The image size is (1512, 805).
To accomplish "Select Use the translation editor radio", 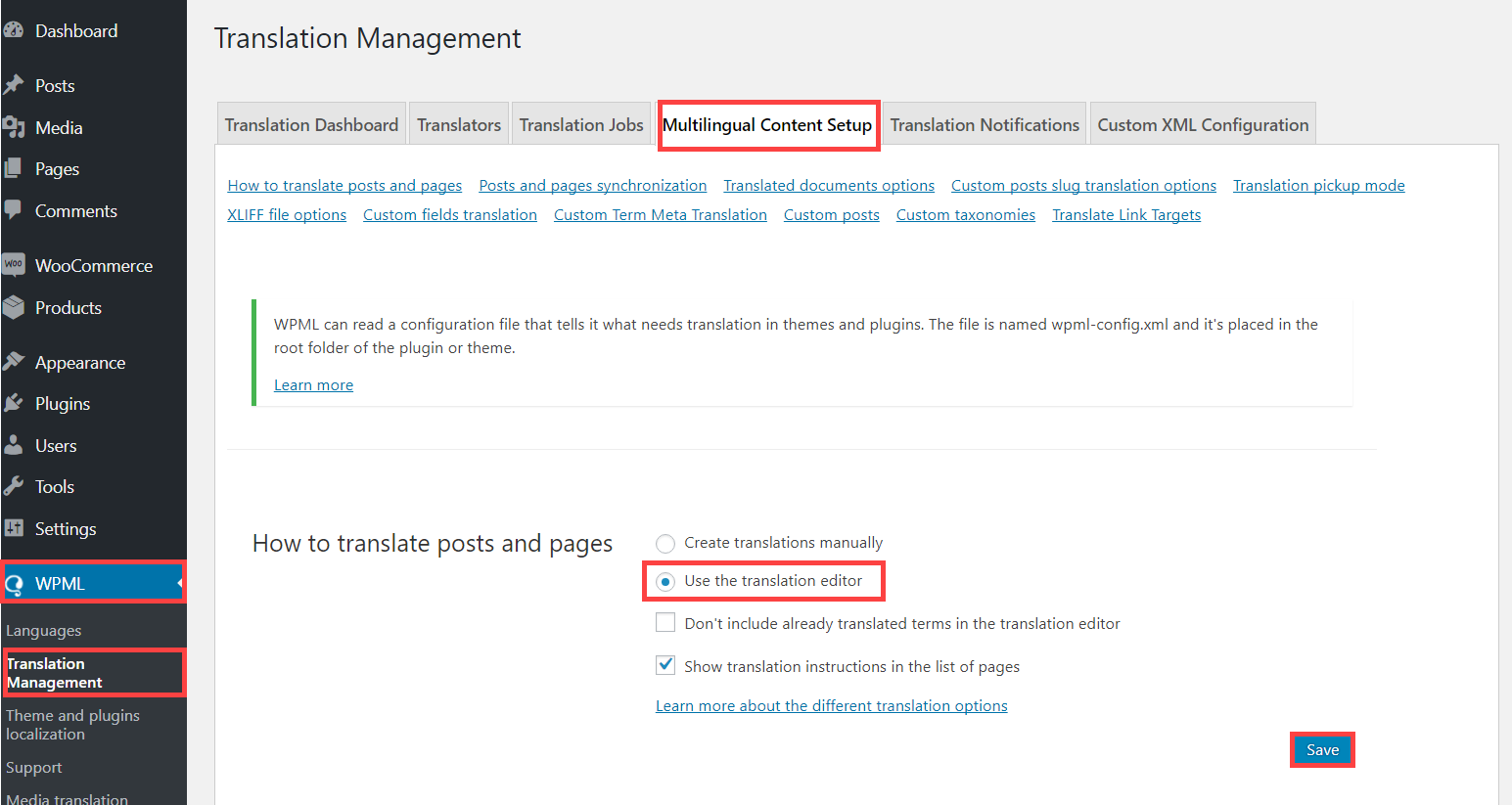I will tap(665, 582).
